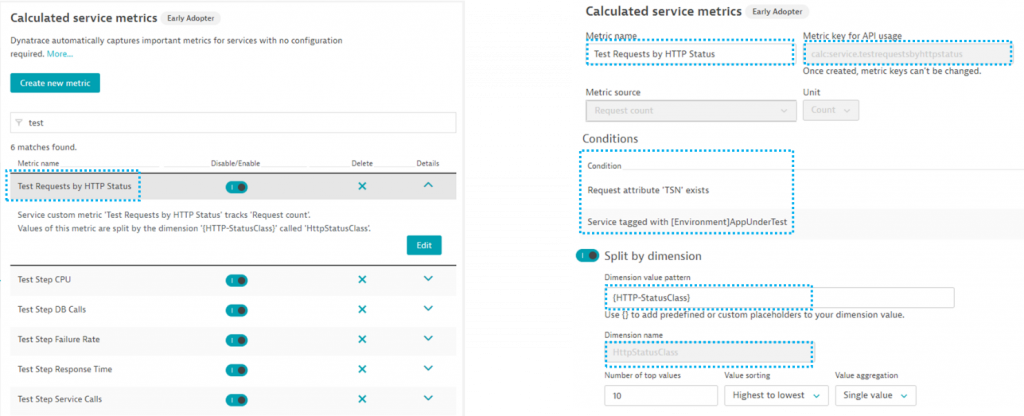Open the Value aggregation dropdown
Image resolution: width=1024 pixels, height=416 pixels.
click(x=875, y=396)
